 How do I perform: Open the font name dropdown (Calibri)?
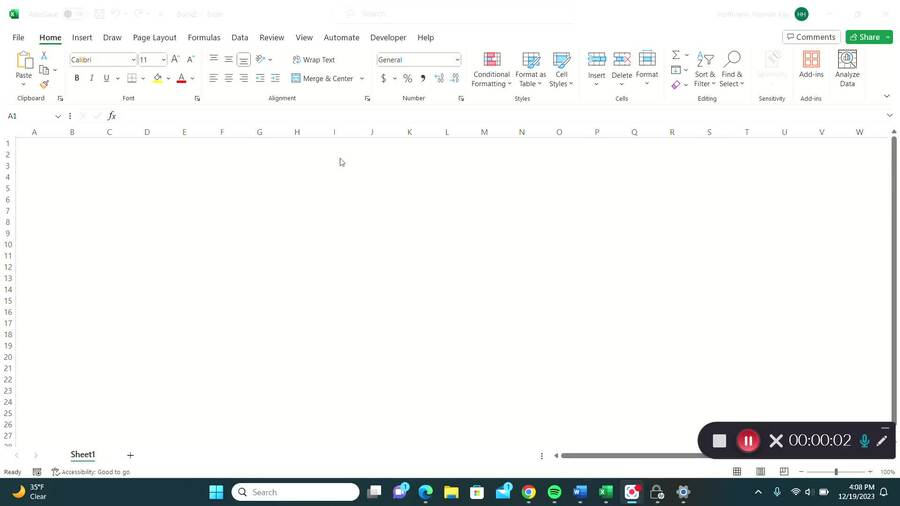click(133, 60)
